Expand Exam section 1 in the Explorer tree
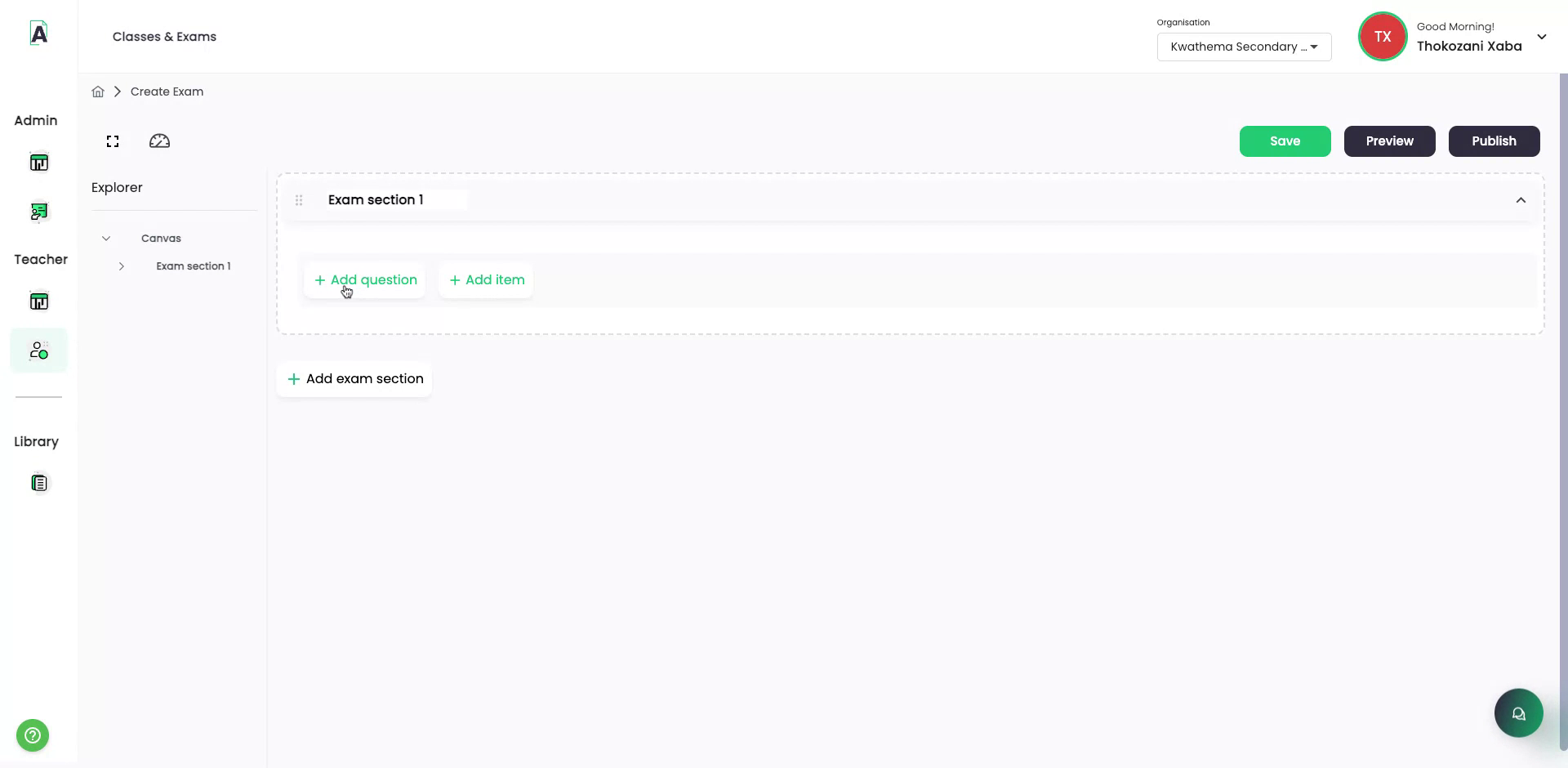 121,266
